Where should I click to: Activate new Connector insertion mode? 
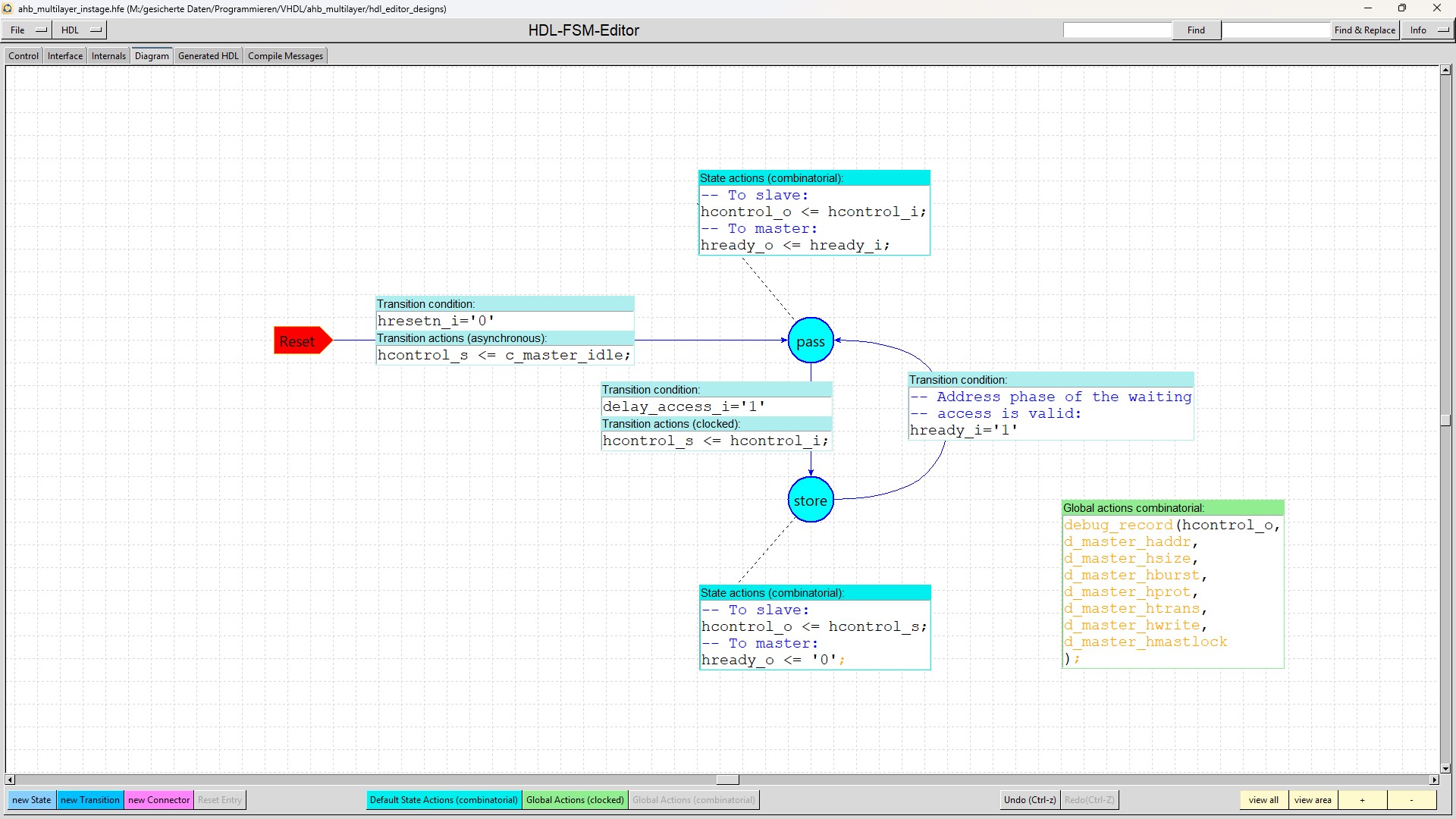(158, 800)
